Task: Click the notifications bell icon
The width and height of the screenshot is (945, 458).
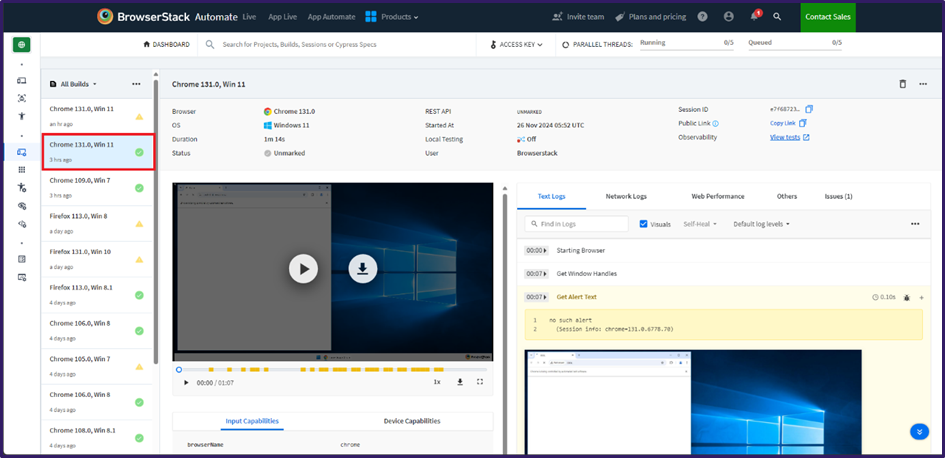Action: click(754, 17)
